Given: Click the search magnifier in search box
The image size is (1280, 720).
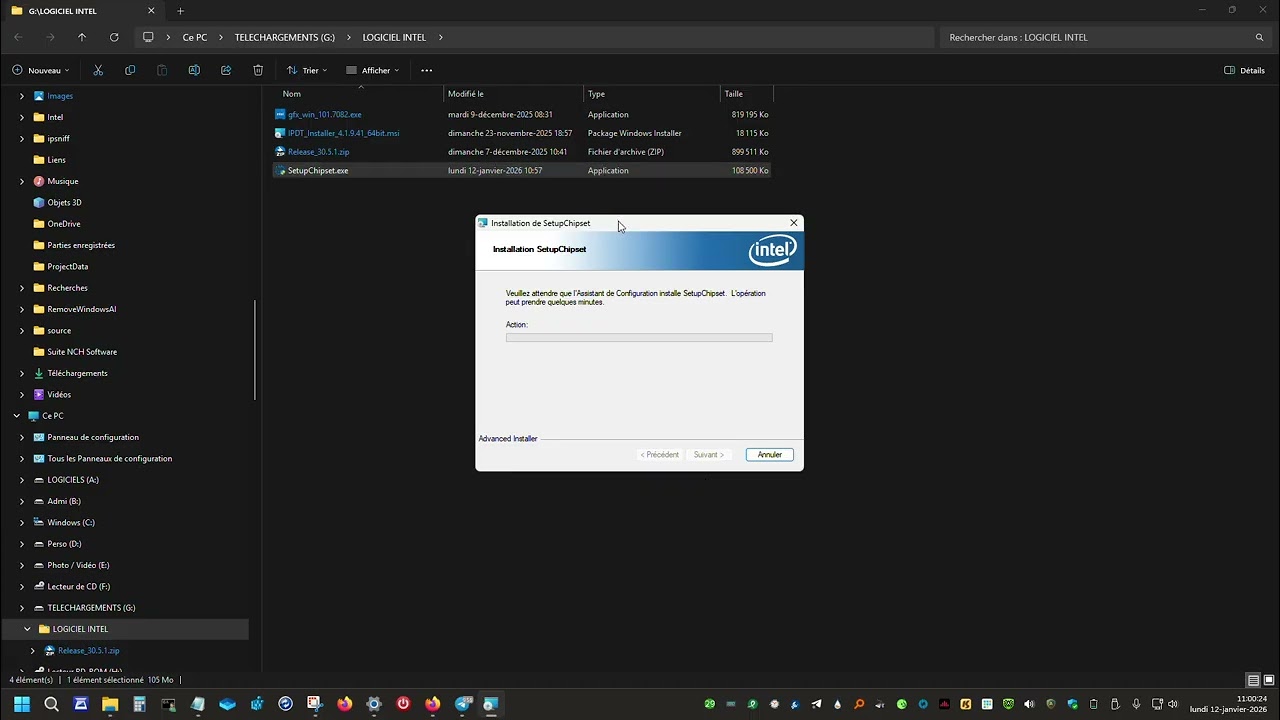Looking at the screenshot, I should (1259, 37).
